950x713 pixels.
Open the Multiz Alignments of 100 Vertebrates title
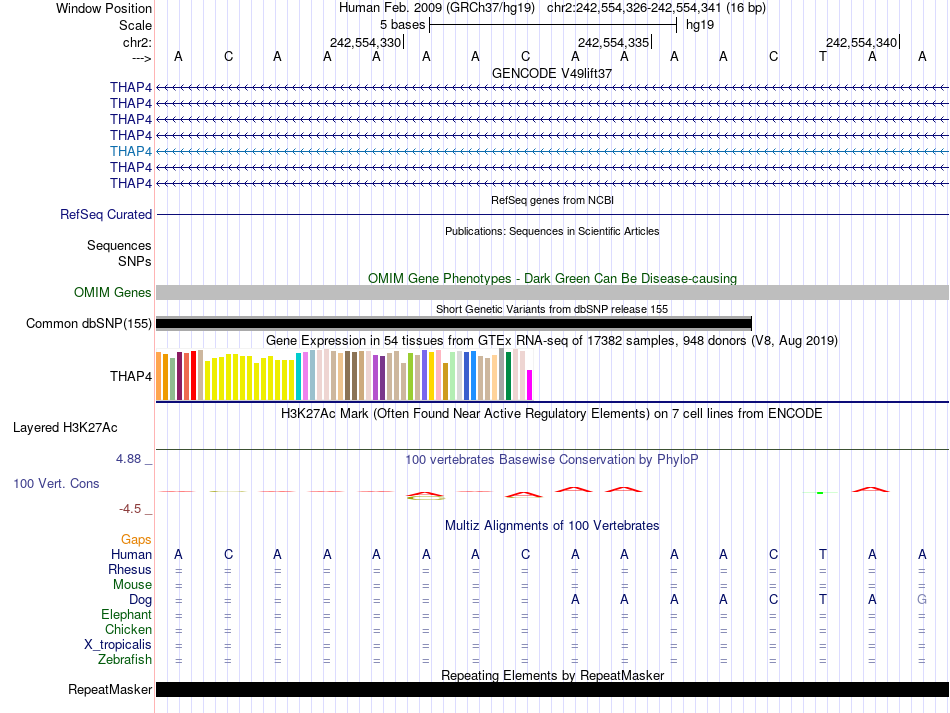552,525
